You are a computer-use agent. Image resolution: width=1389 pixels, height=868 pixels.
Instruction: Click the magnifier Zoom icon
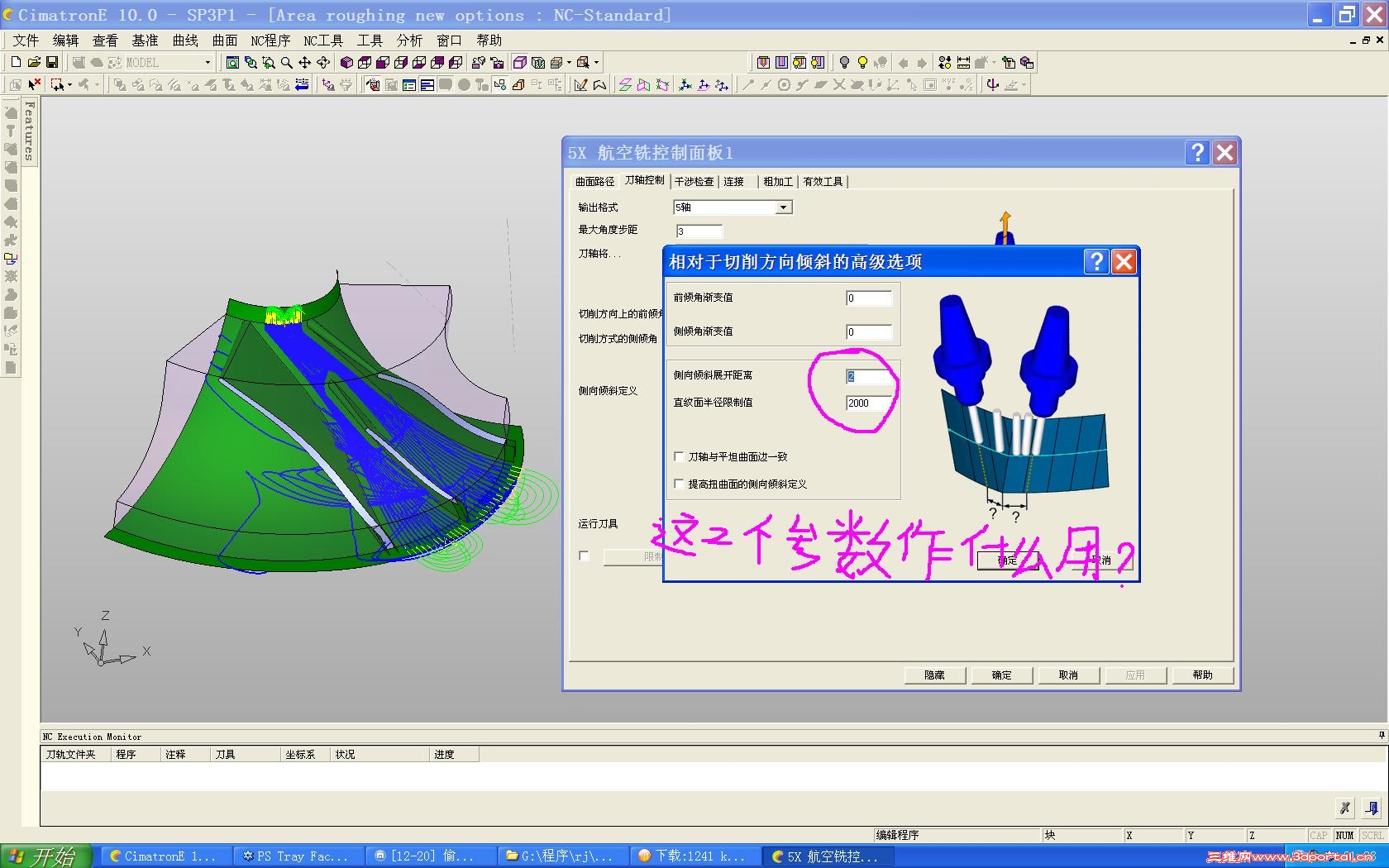286,63
